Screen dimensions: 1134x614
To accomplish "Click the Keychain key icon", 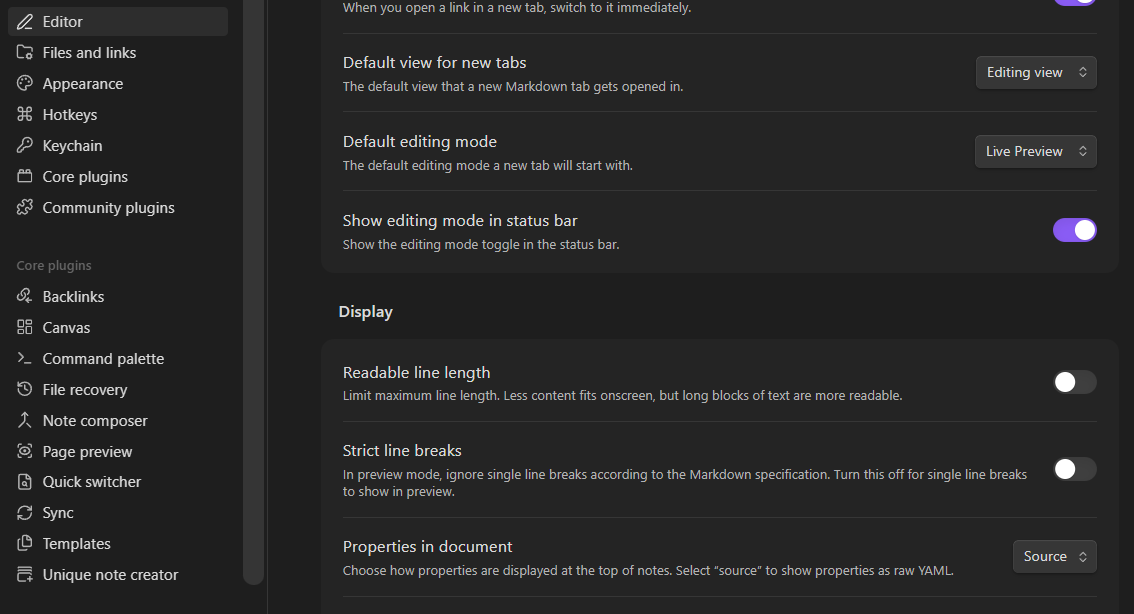I will pyautogui.click(x=25, y=146).
